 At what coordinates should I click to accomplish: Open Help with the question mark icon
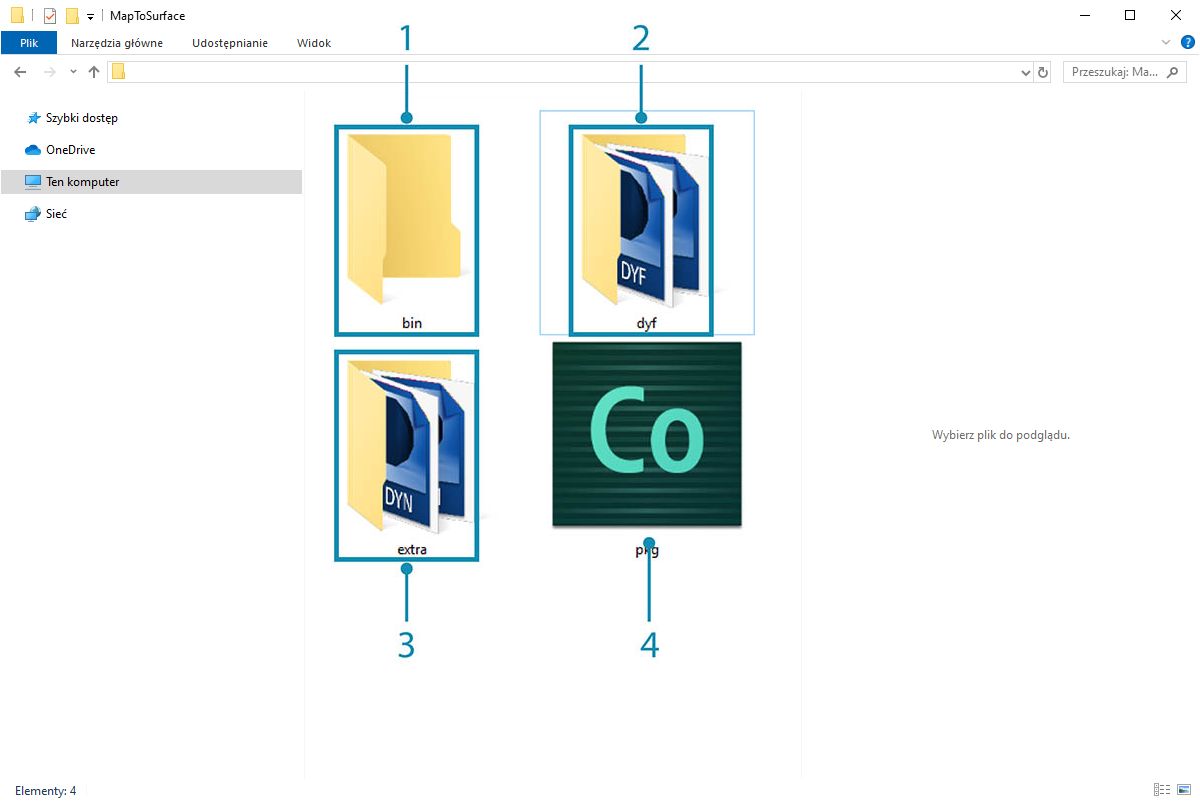pyautogui.click(x=1188, y=42)
